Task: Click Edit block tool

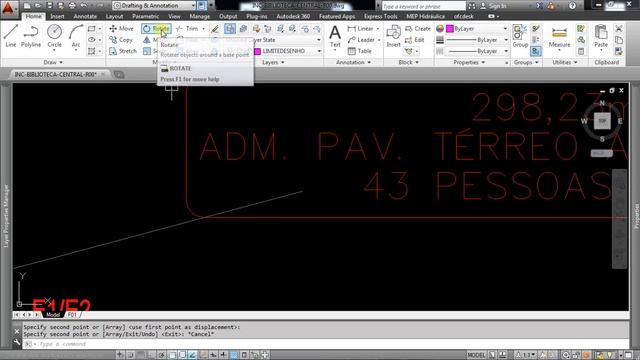Action: (415, 40)
